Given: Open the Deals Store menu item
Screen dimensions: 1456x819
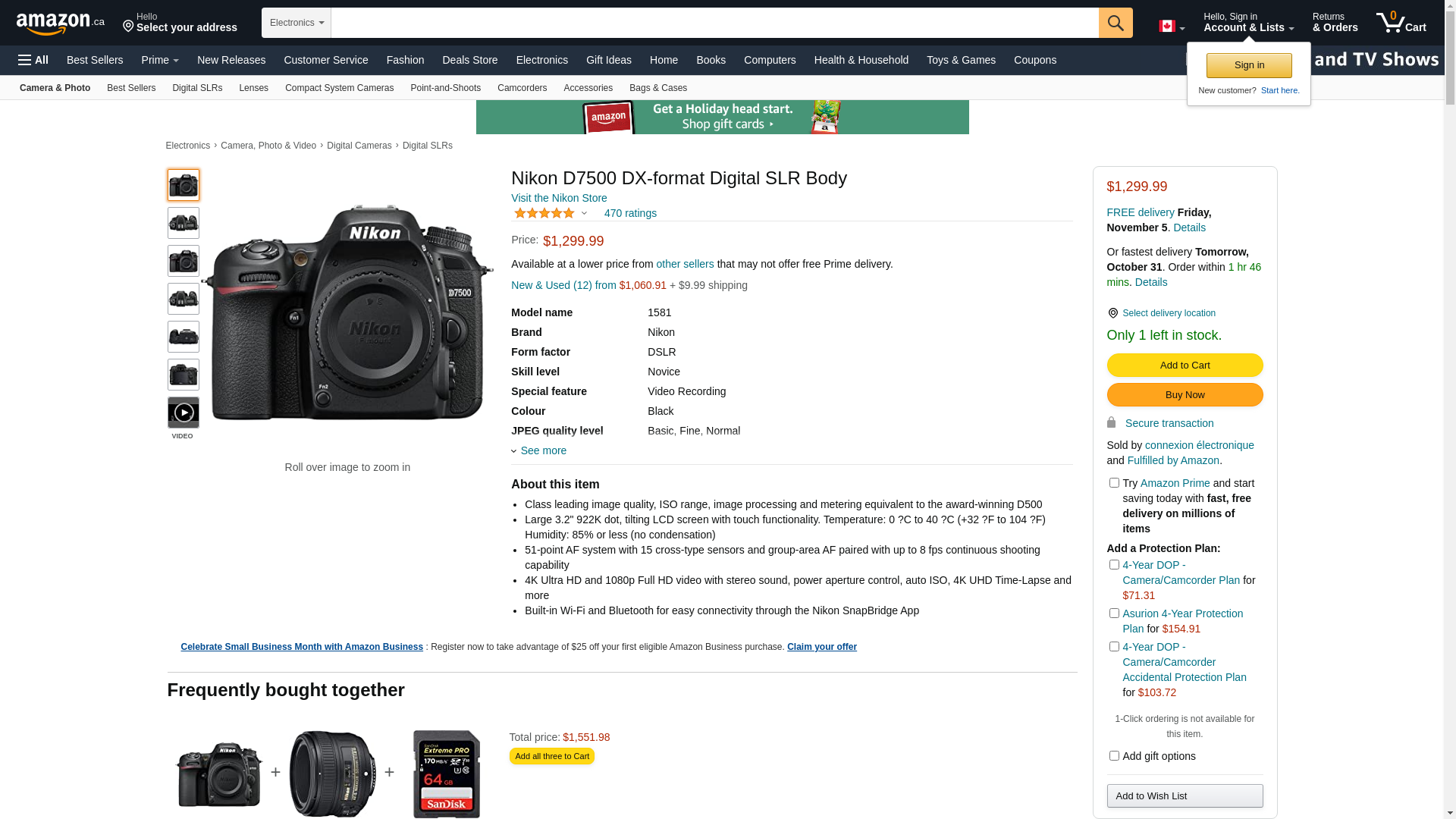Looking at the screenshot, I should [469, 60].
